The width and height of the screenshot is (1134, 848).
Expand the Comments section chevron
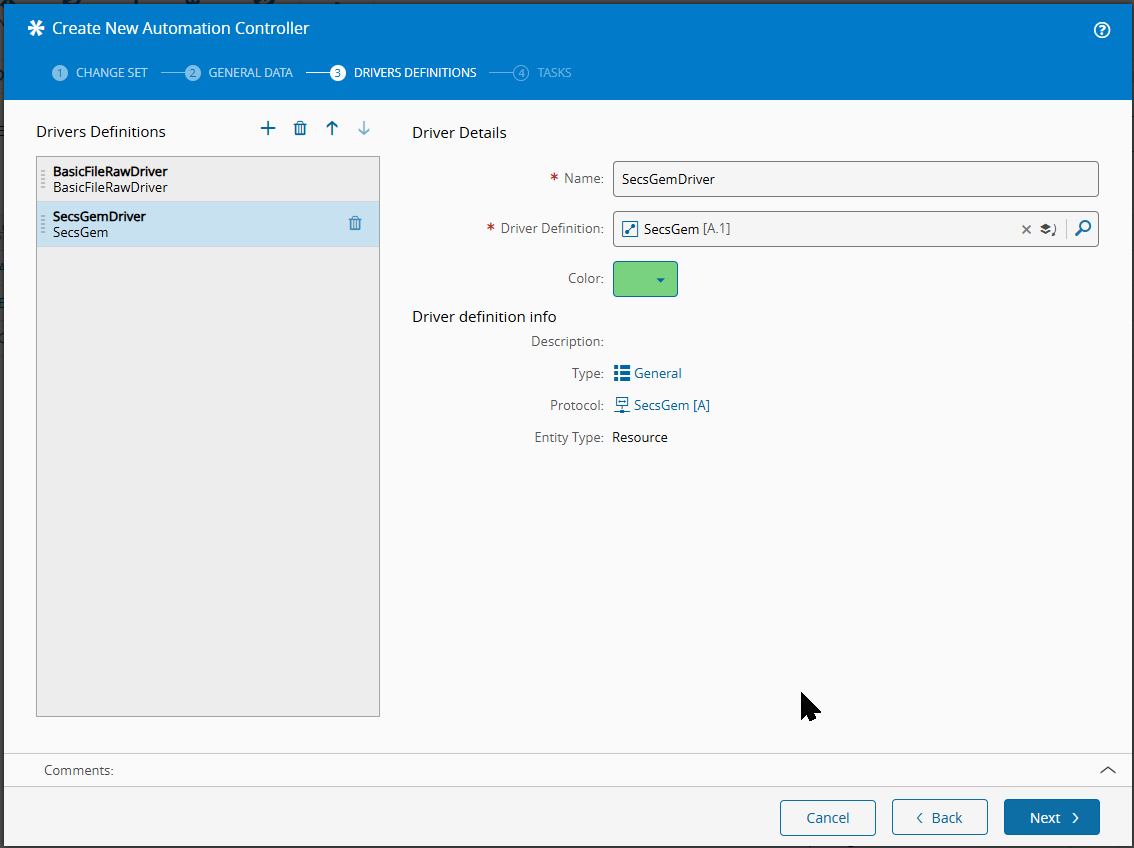pos(1107,770)
